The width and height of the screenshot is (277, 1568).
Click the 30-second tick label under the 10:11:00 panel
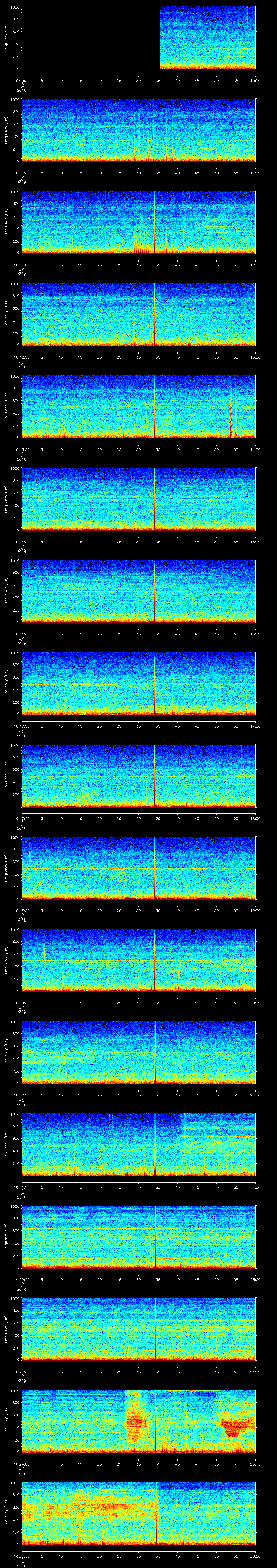139,265
